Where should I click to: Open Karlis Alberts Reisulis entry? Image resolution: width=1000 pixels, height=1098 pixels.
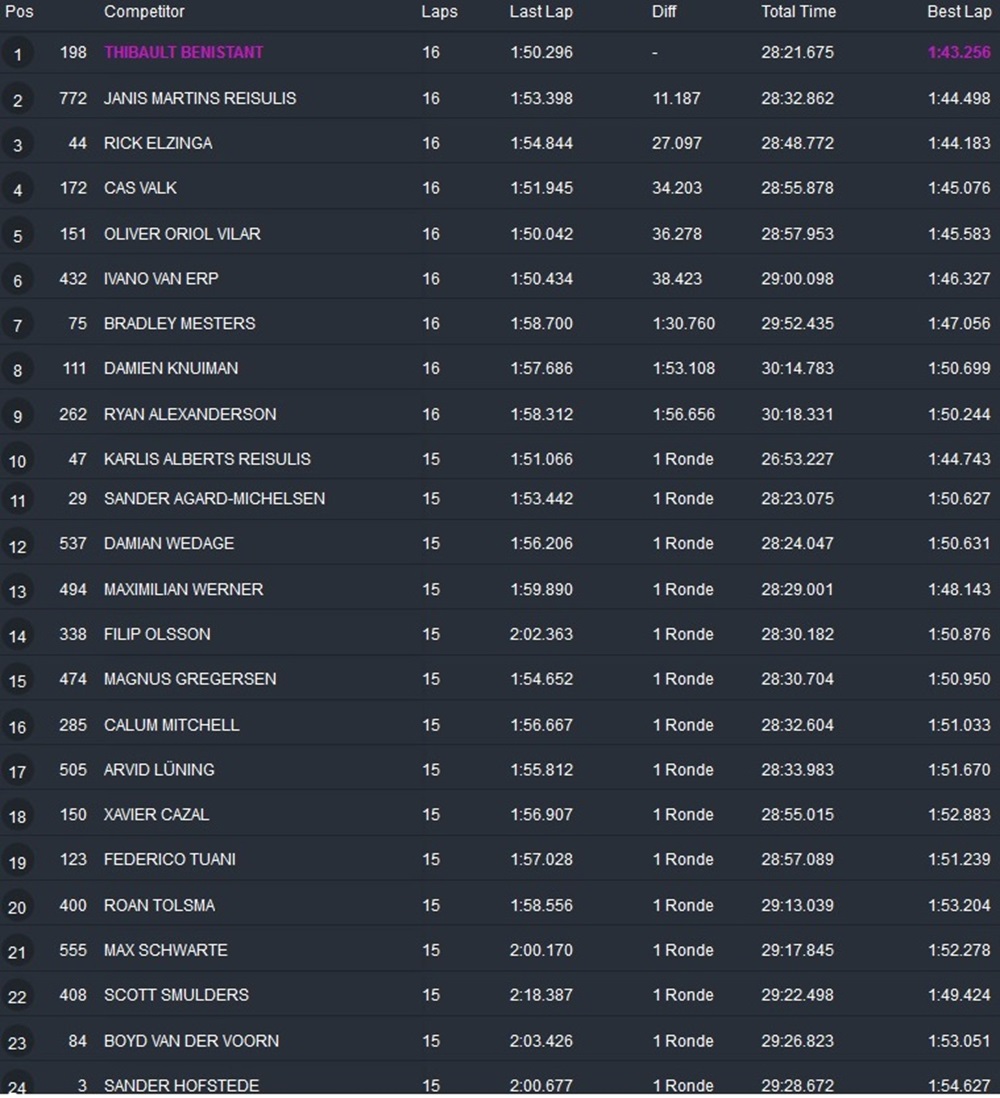(x=207, y=459)
